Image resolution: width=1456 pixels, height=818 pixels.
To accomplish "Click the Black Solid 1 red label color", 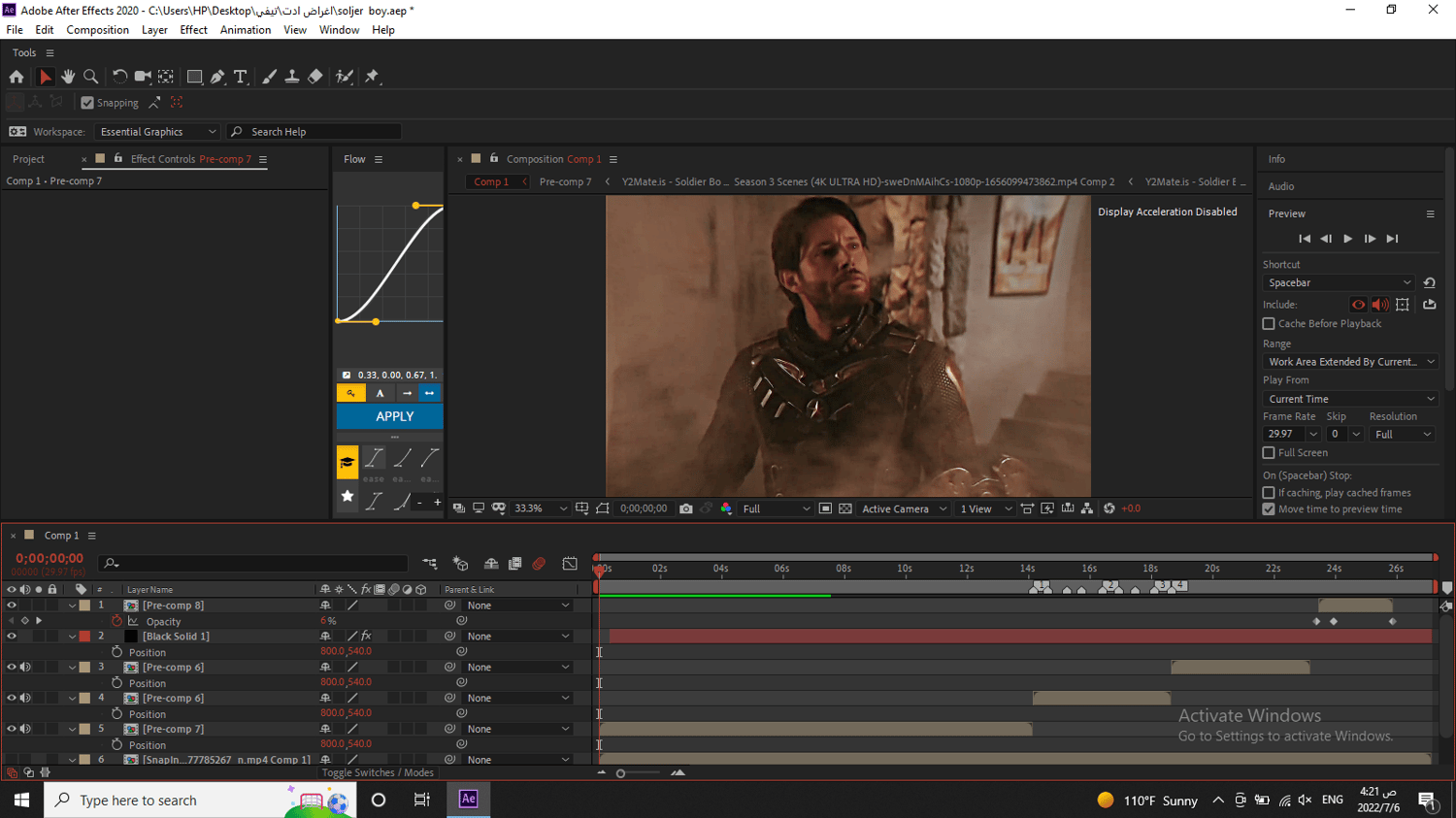I will click(x=85, y=637).
